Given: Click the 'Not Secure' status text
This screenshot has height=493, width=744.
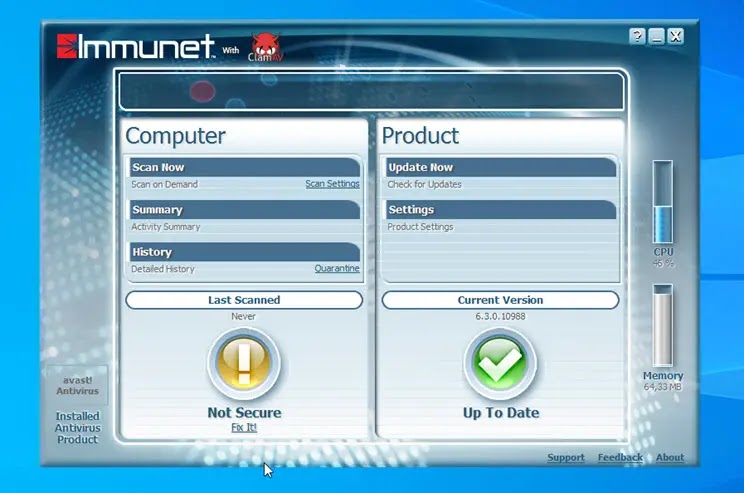Looking at the screenshot, I should 244,412.
